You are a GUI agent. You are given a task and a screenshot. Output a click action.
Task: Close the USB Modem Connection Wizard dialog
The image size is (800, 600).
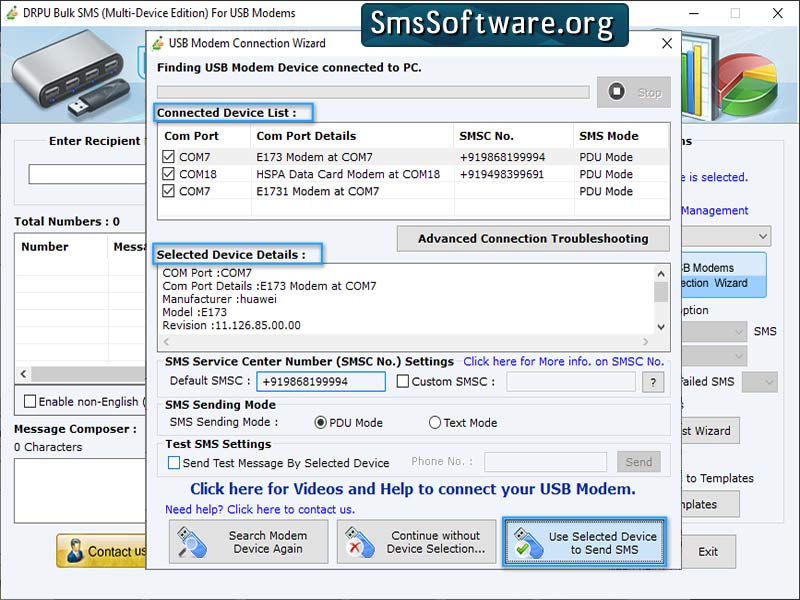pos(667,43)
